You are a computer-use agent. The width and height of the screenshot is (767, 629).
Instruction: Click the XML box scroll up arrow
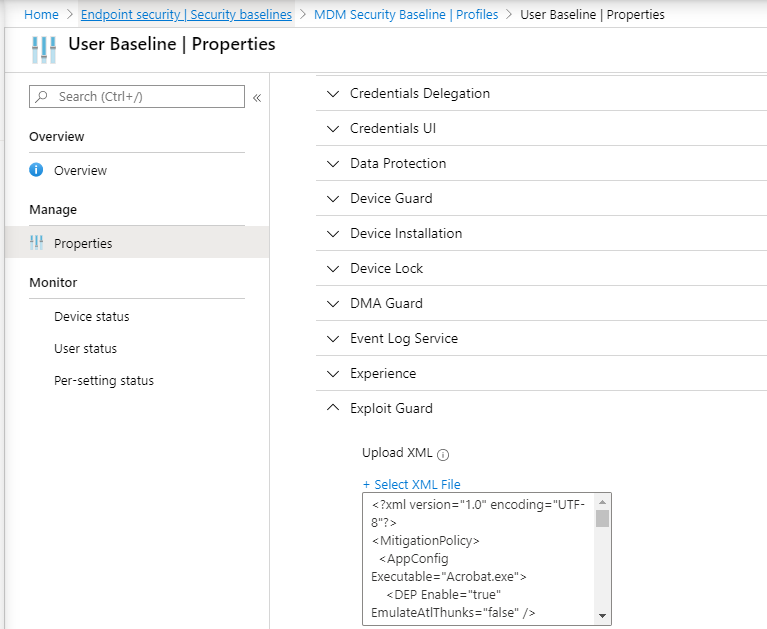pyautogui.click(x=603, y=502)
